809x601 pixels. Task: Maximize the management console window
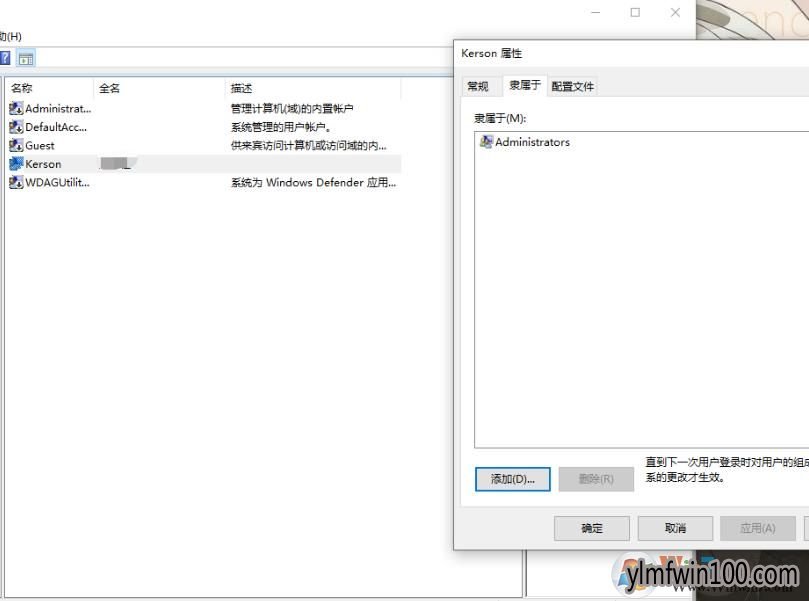coord(635,12)
